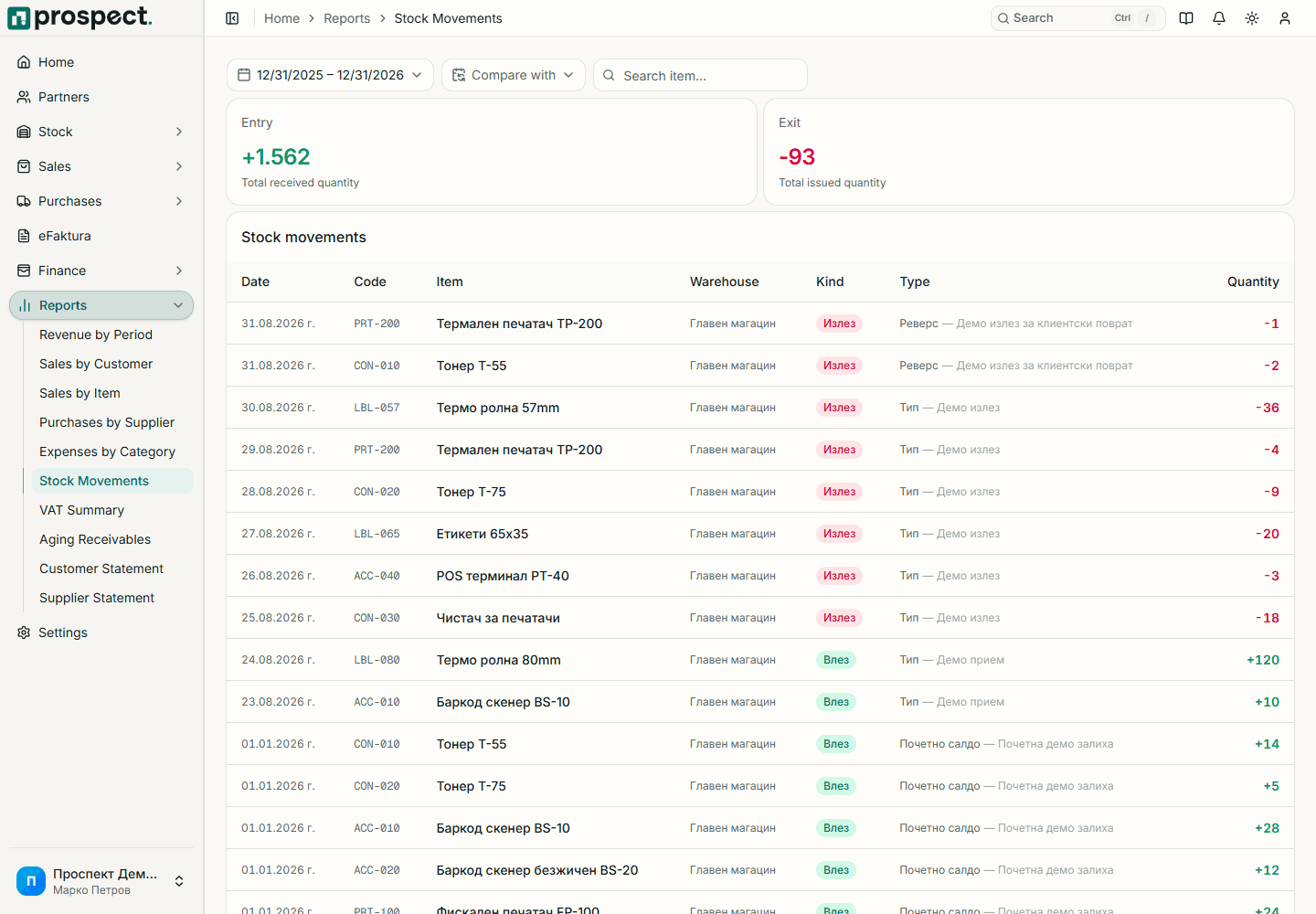
Task: Click the Sales bag icon
Action: [24, 166]
